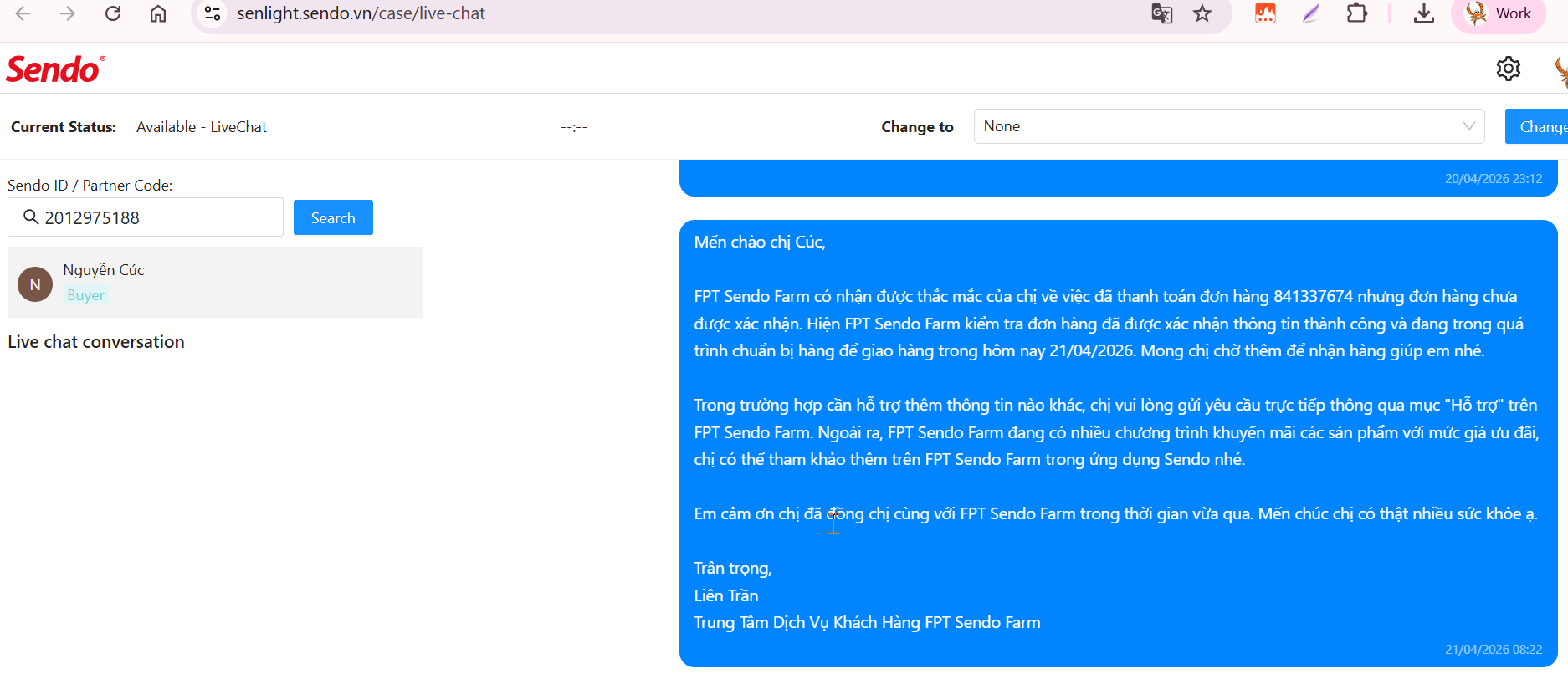Open the Work browser profile
This screenshot has height=674, width=1568.
click(x=1499, y=14)
